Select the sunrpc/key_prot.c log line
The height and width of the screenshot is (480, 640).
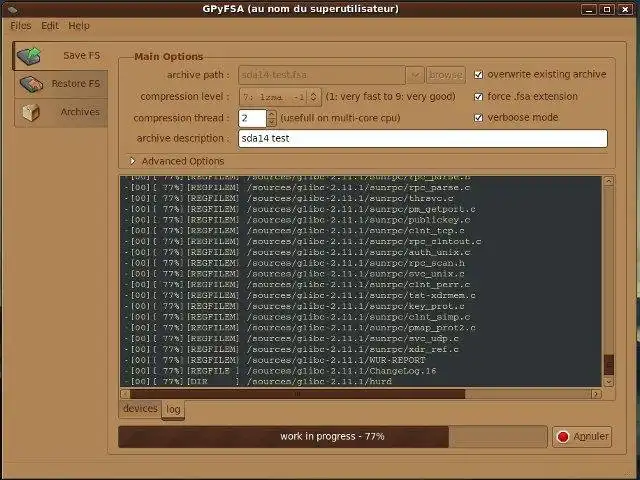tap(295, 306)
